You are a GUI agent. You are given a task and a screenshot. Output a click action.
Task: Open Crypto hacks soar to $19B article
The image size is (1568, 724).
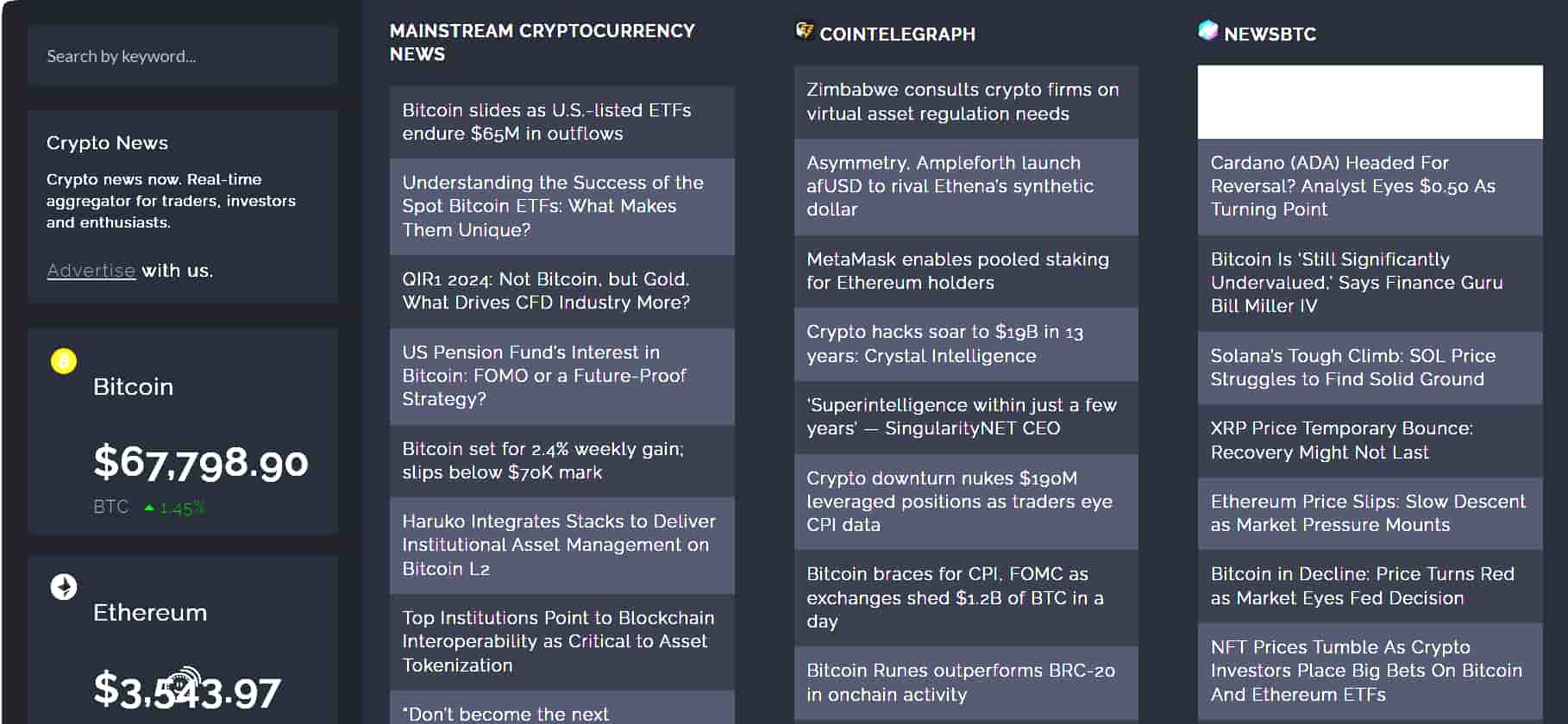[x=966, y=344]
